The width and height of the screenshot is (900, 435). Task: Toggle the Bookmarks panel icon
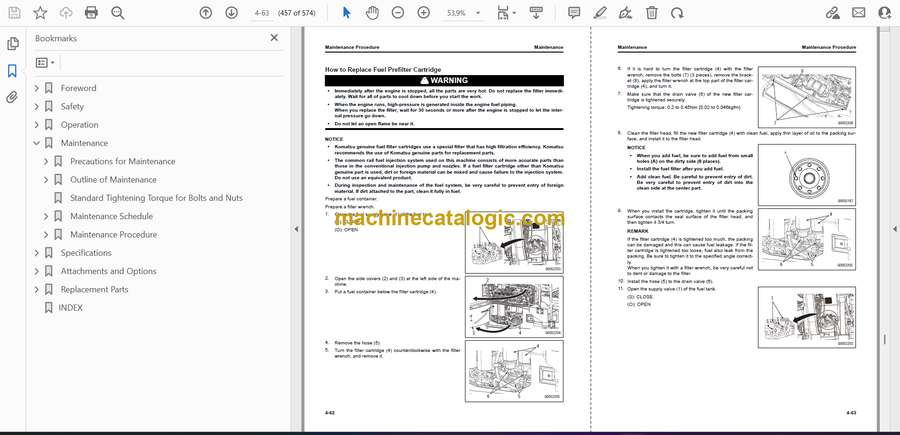tap(12, 71)
